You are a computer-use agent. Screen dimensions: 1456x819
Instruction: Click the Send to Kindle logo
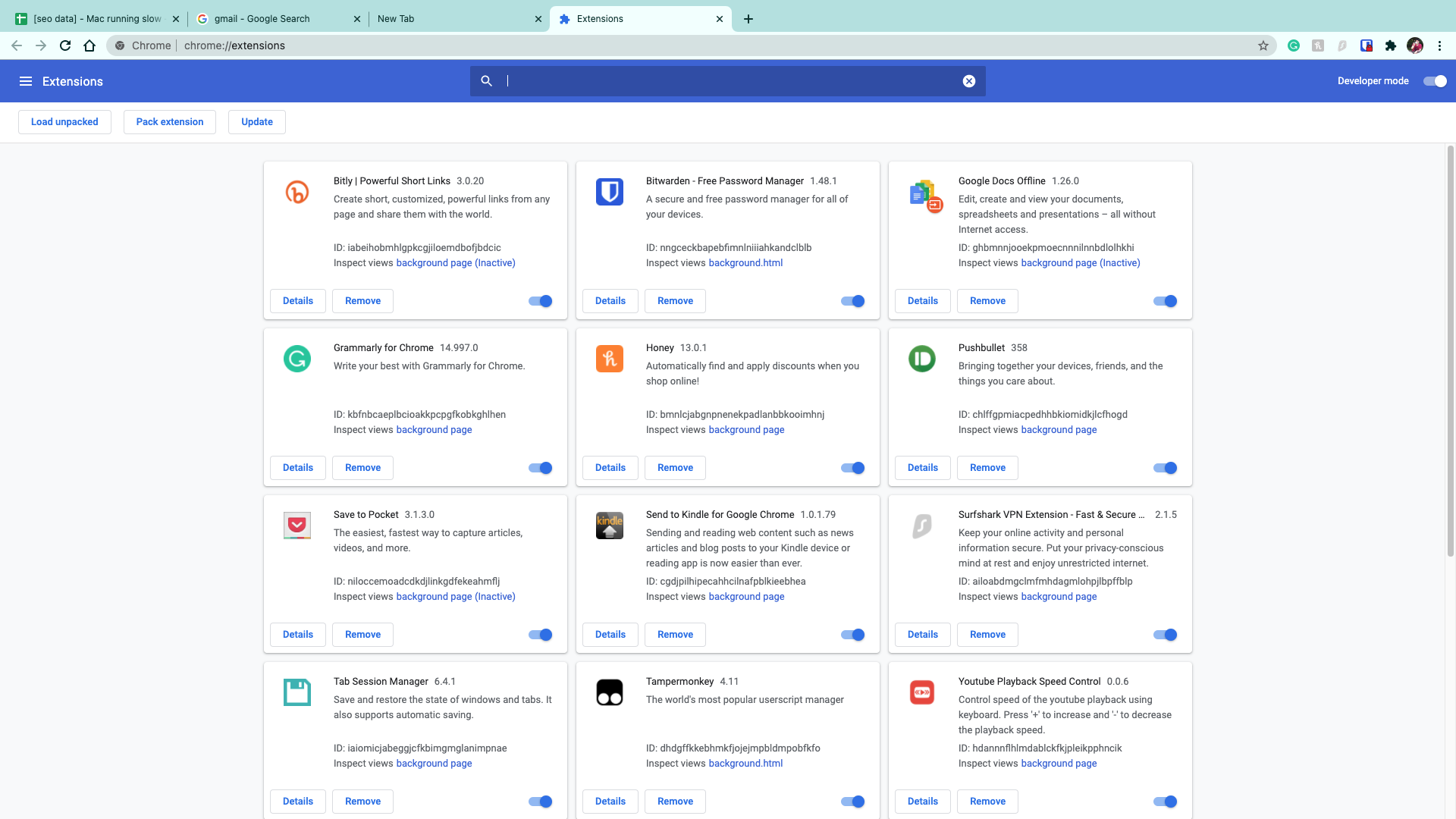[610, 526]
